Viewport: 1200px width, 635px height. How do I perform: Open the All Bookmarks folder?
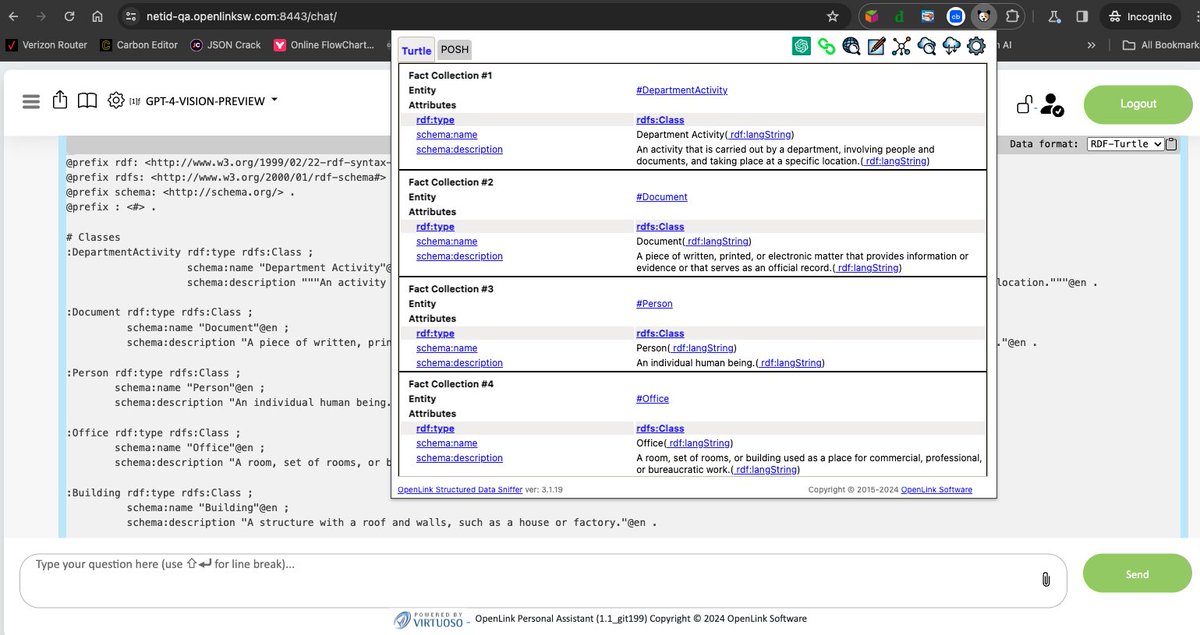coord(1160,45)
